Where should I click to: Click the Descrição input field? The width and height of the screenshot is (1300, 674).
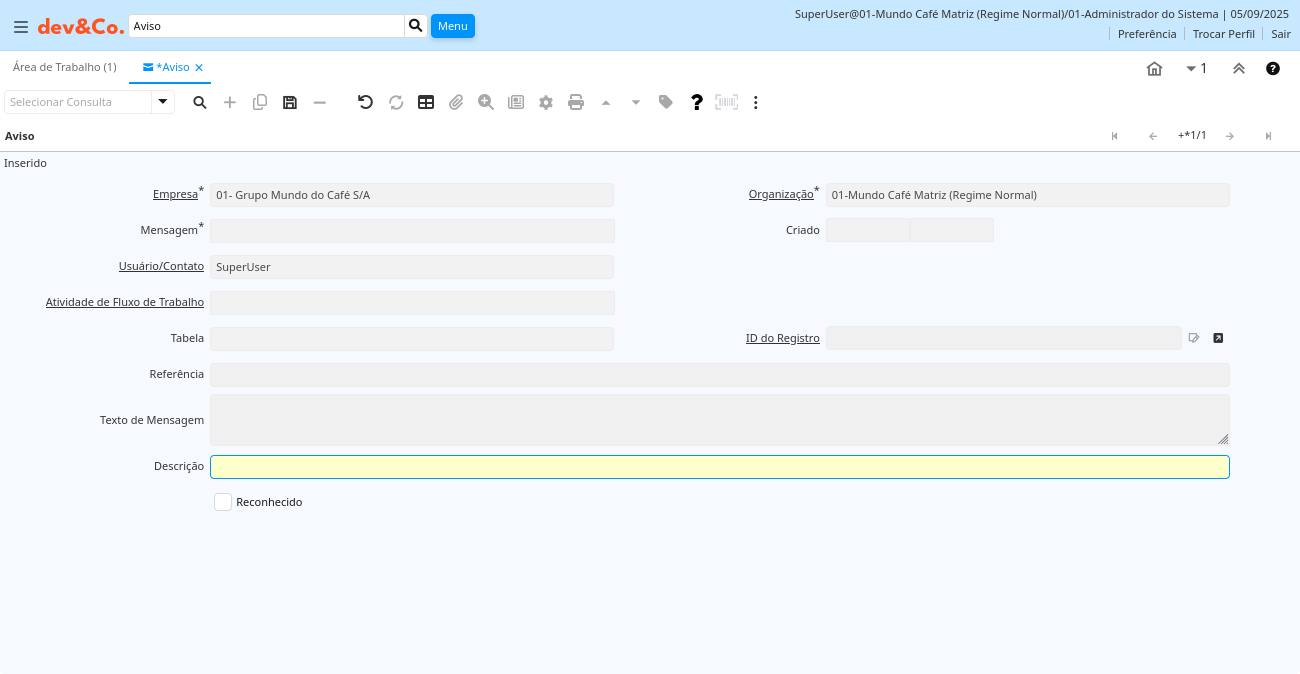719,467
